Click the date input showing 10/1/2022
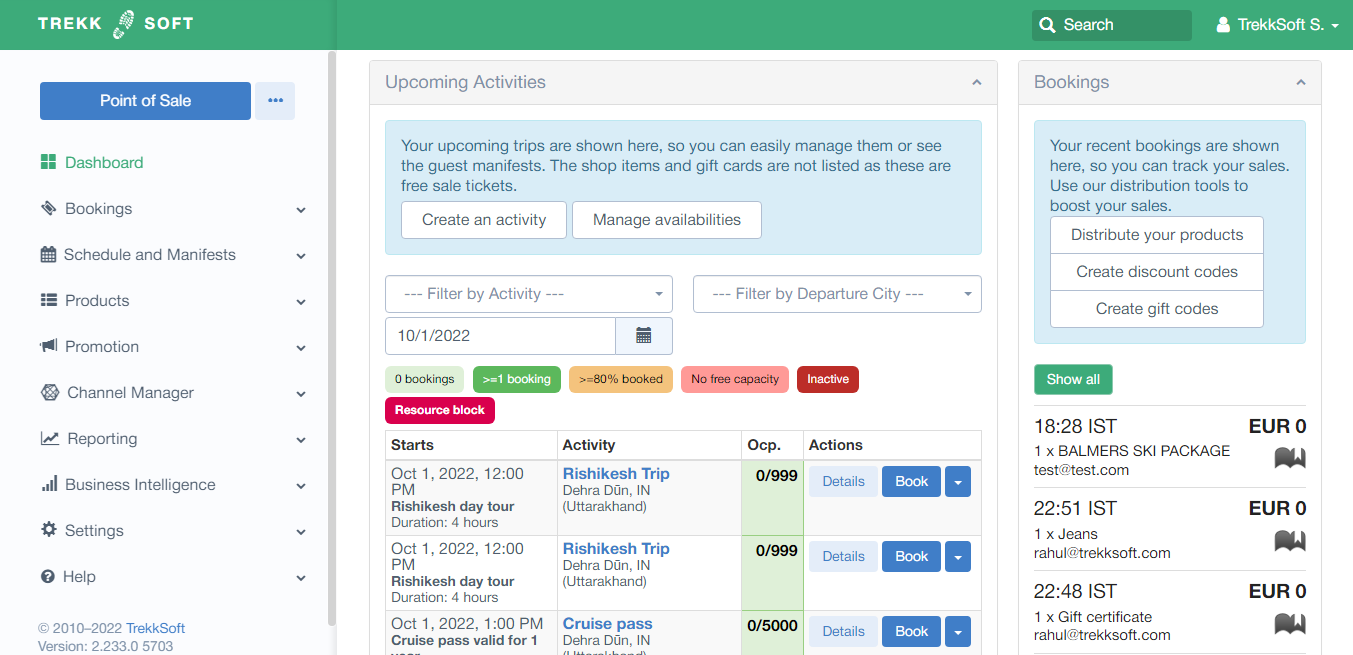The image size is (1353, 655). tap(500, 336)
